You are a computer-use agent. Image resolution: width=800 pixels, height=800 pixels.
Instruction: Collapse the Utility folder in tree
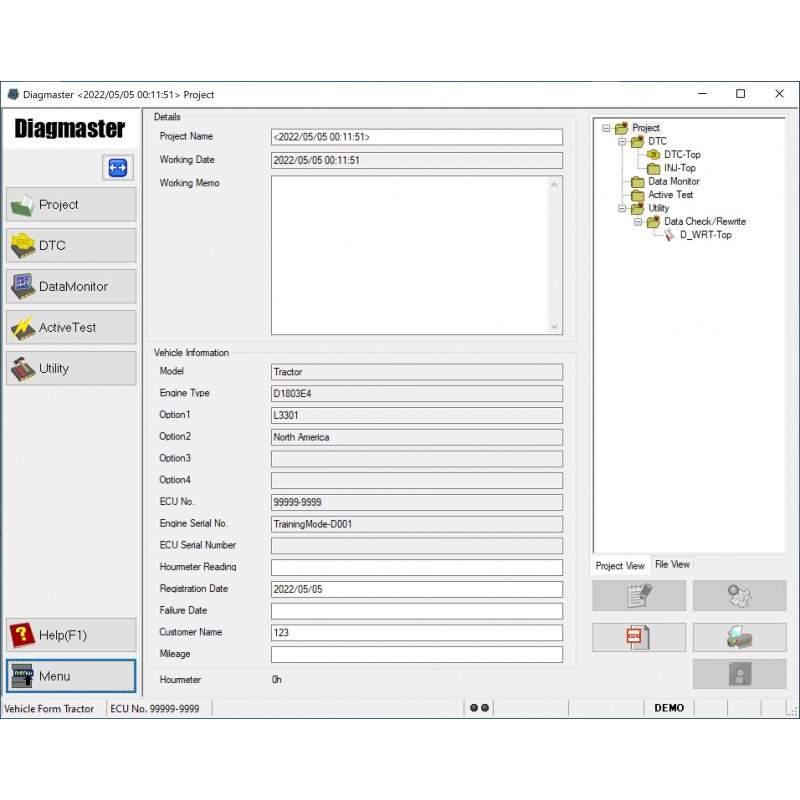pos(621,209)
